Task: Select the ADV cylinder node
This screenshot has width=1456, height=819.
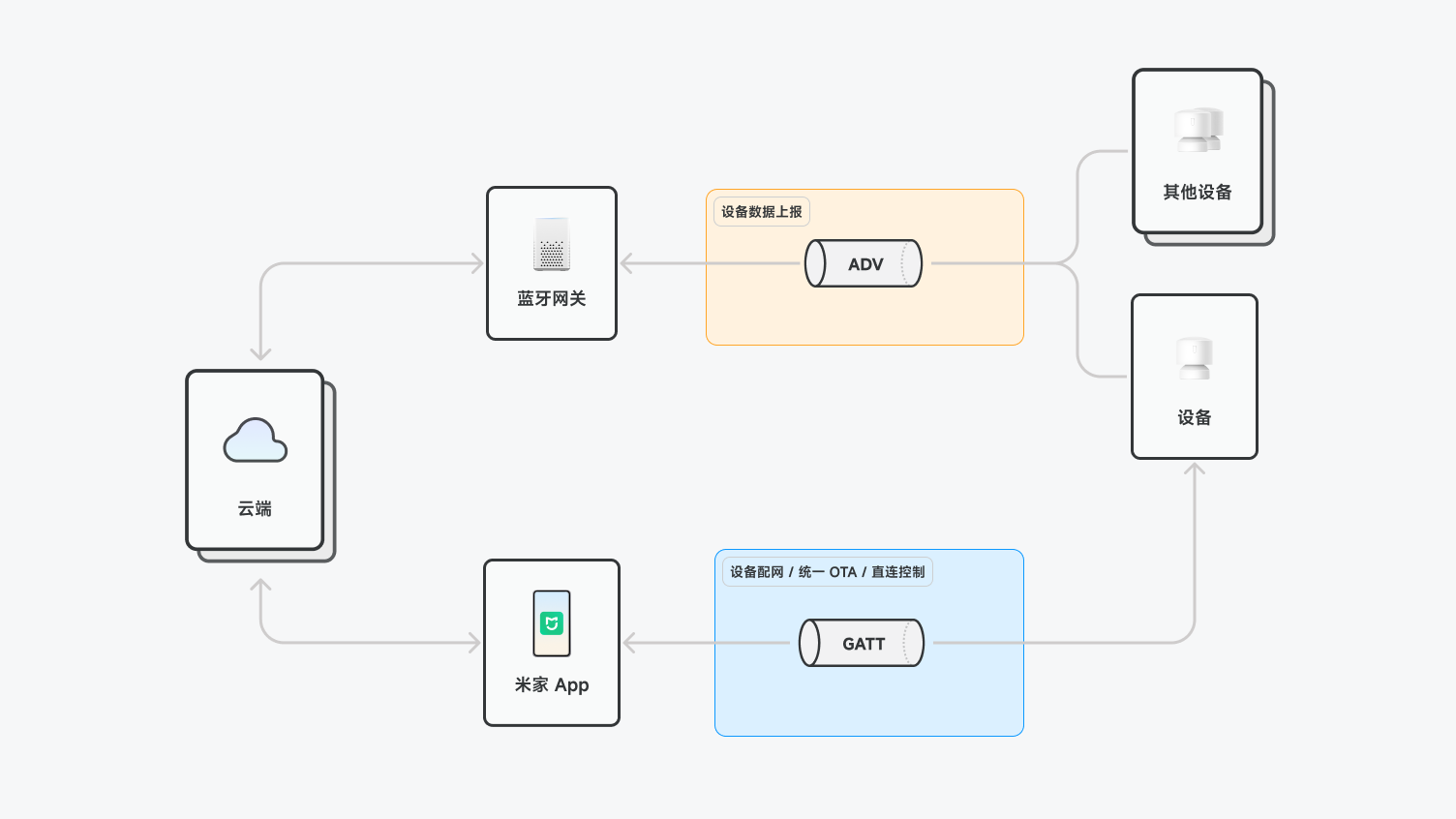Action: pyautogui.click(x=864, y=263)
